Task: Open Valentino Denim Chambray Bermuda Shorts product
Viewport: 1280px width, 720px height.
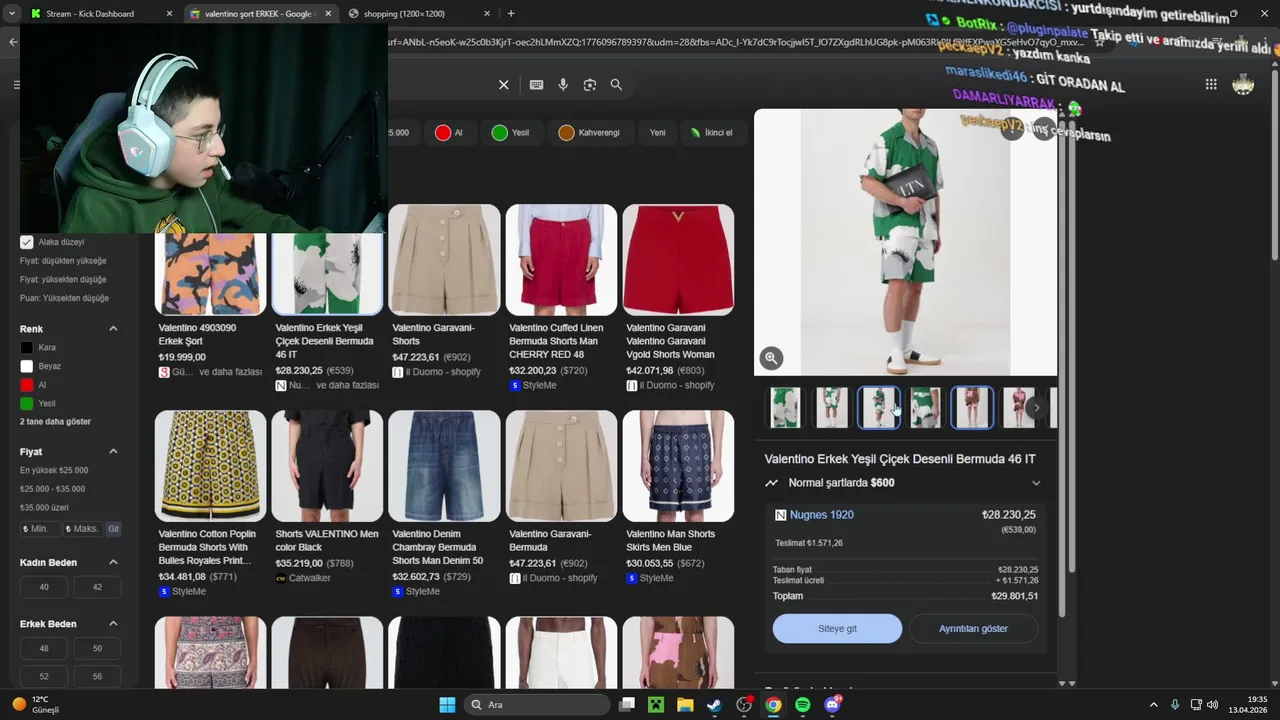Action: click(x=444, y=503)
